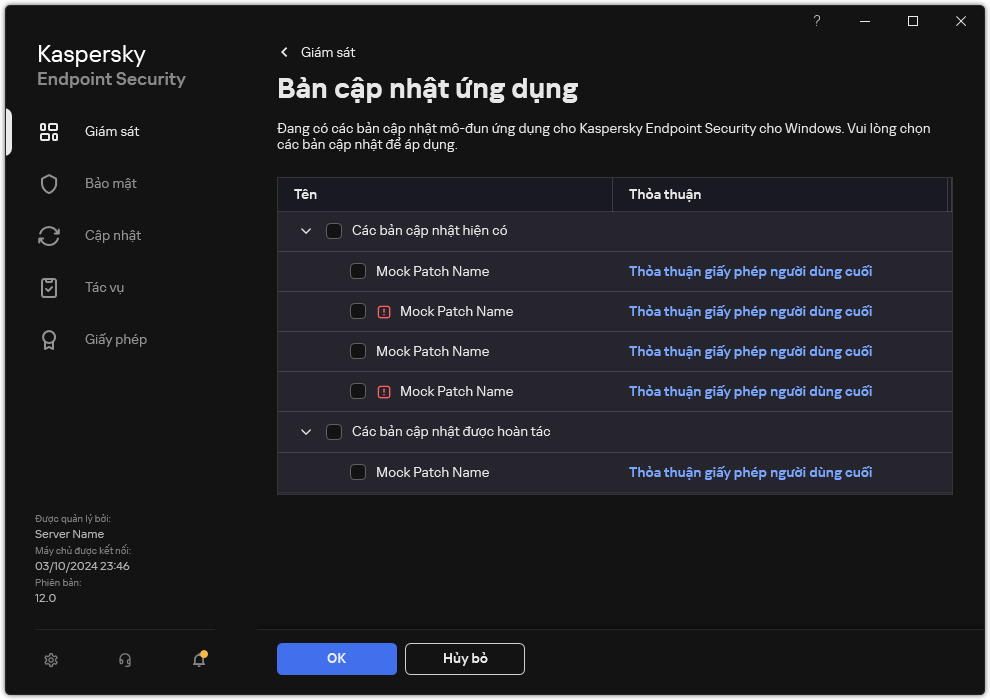Open the Giám sát sidebar icon
The width and height of the screenshot is (990, 700).
(49, 131)
